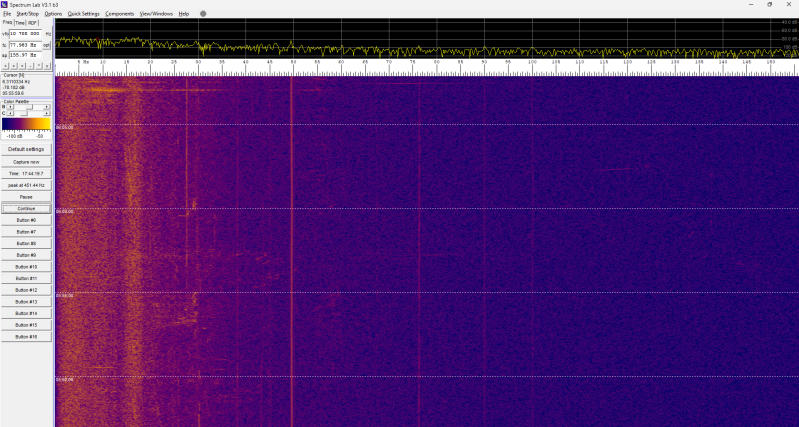
Task: Click the 100 Hz mark on frequency scale
Action: (532, 62)
